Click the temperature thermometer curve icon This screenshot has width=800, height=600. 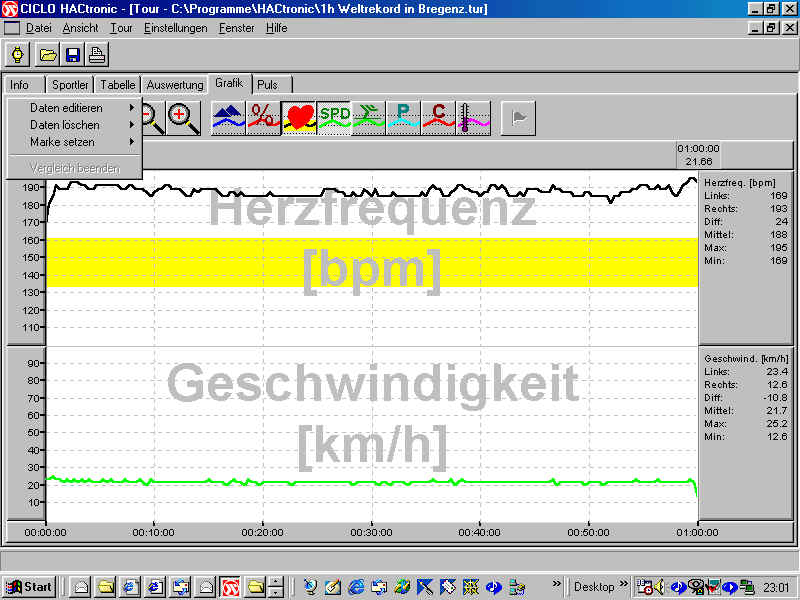tap(473, 117)
